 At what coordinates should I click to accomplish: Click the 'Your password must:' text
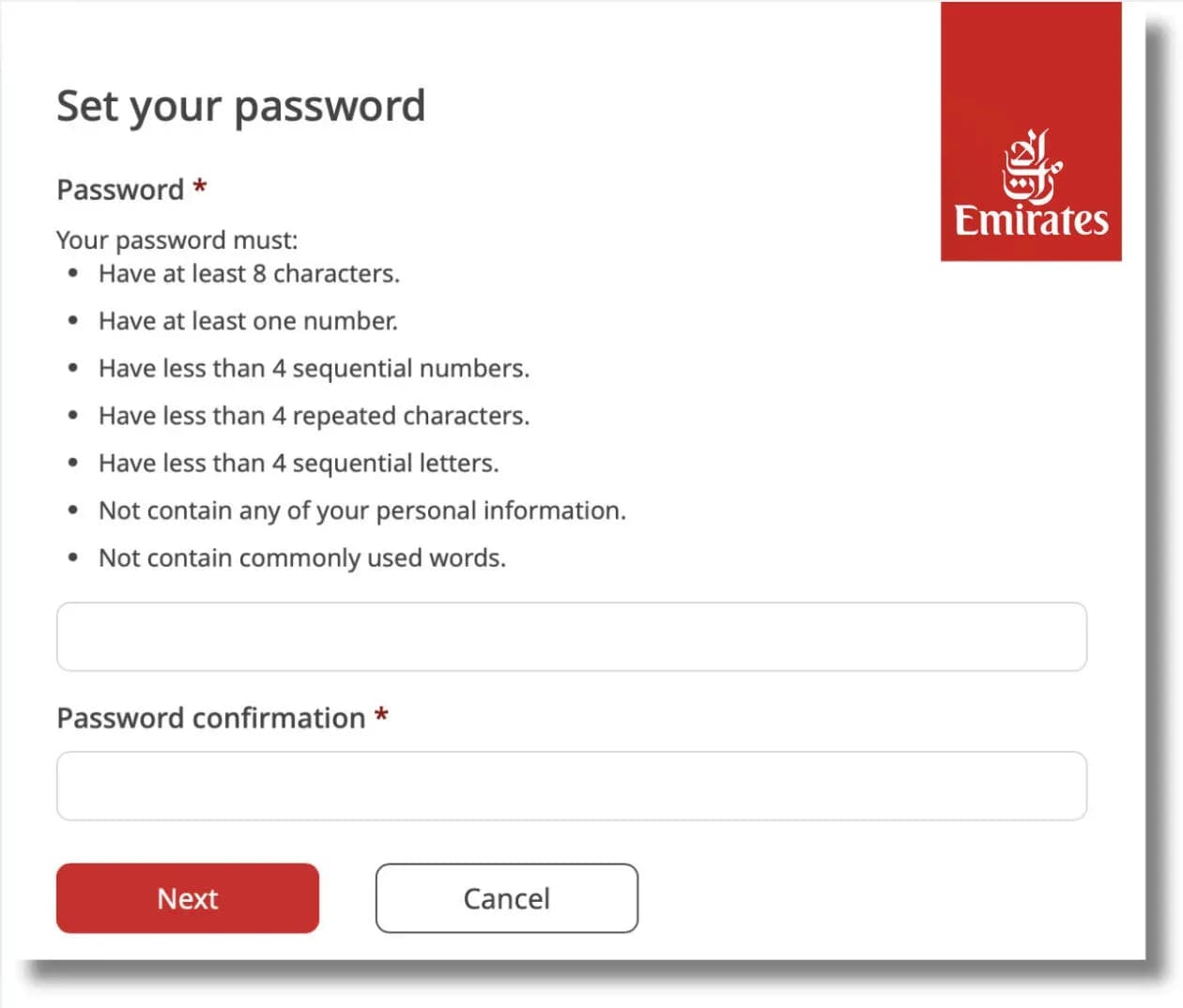tap(177, 239)
